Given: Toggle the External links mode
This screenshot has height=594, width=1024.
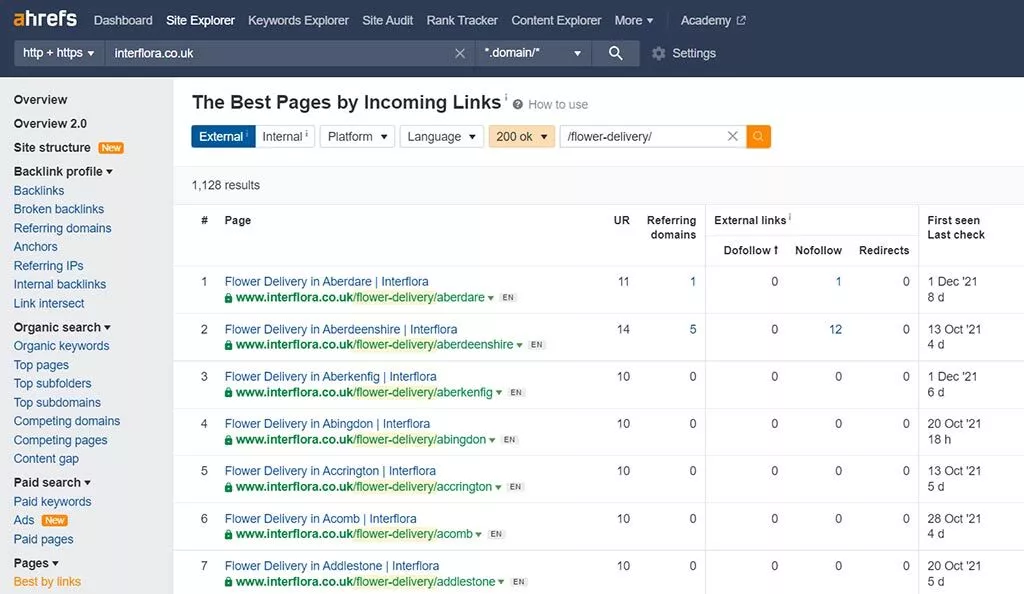Looking at the screenshot, I should coord(222,136).
